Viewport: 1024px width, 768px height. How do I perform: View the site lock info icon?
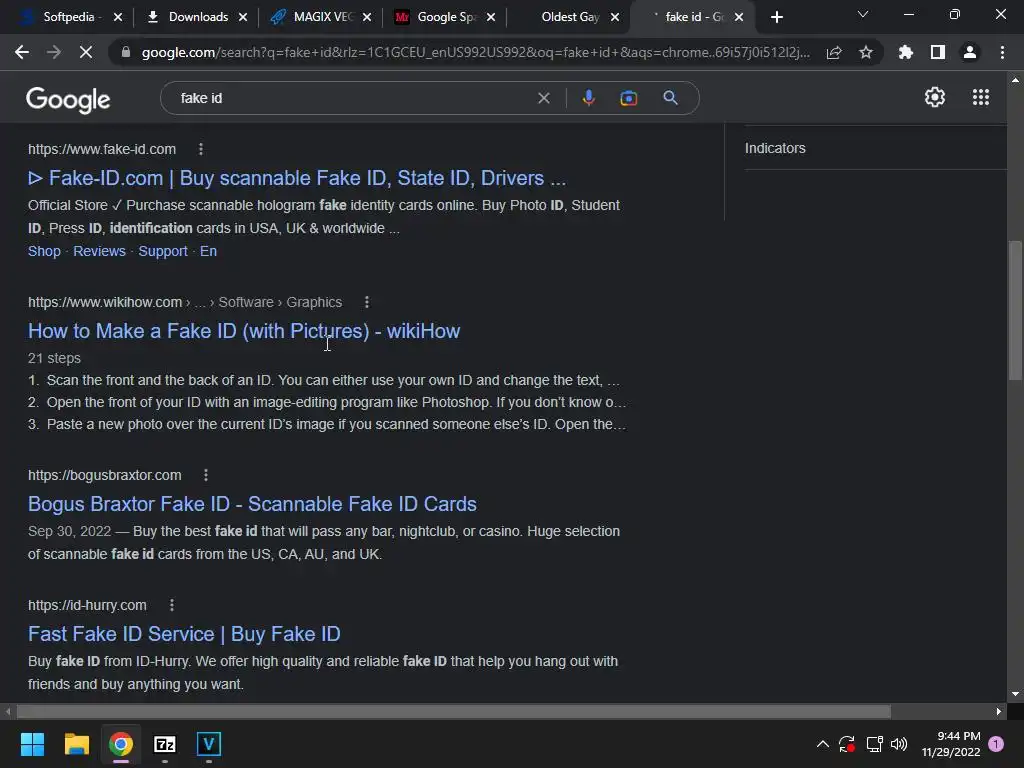126,52
